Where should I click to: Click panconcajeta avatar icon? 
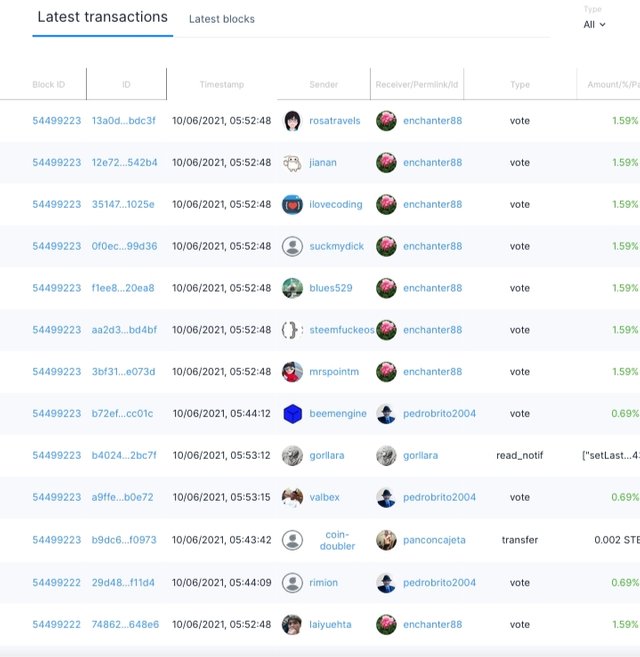pos(386,540)
